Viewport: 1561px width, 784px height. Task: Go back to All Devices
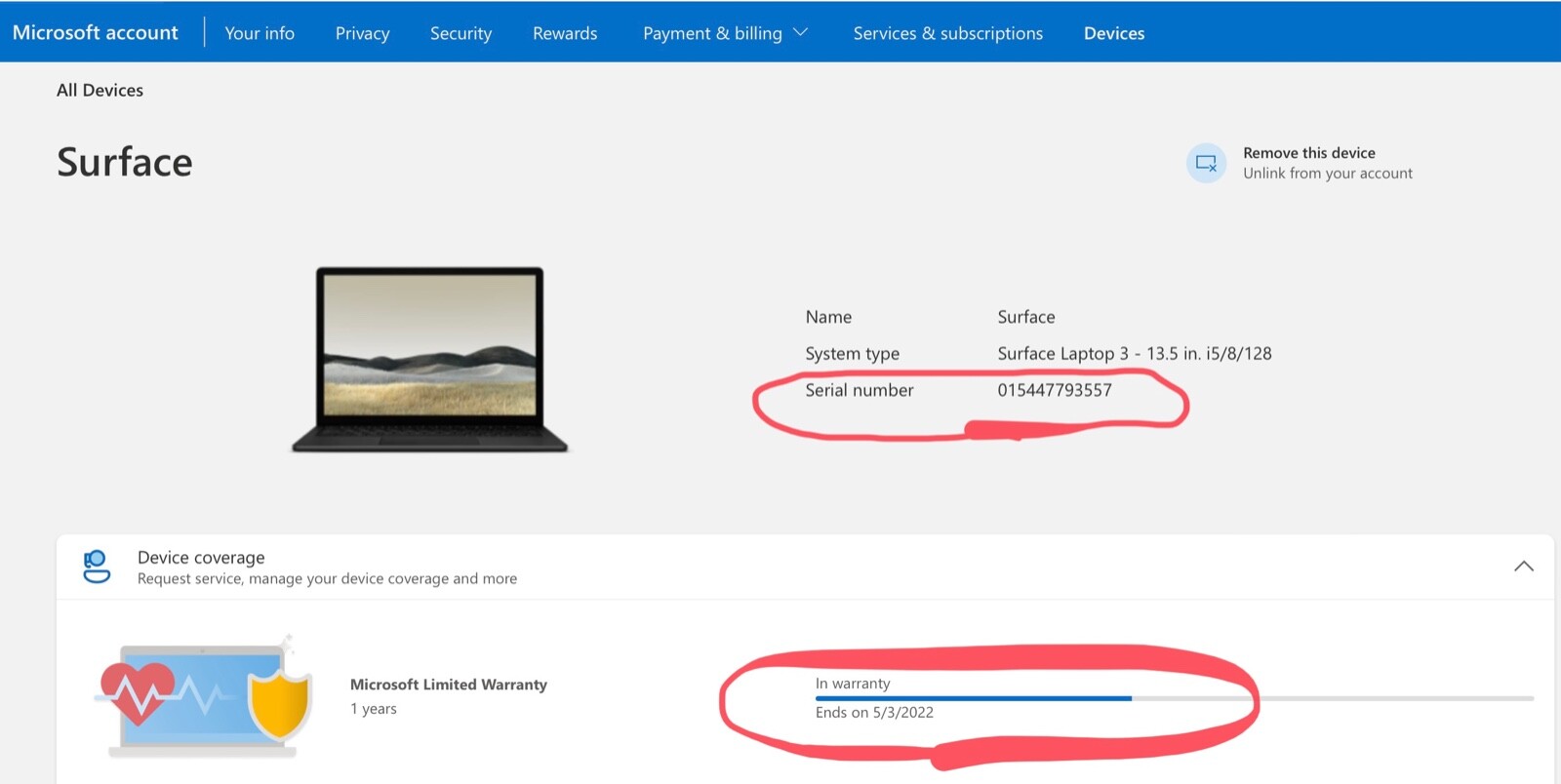click(x=100, y=90)
